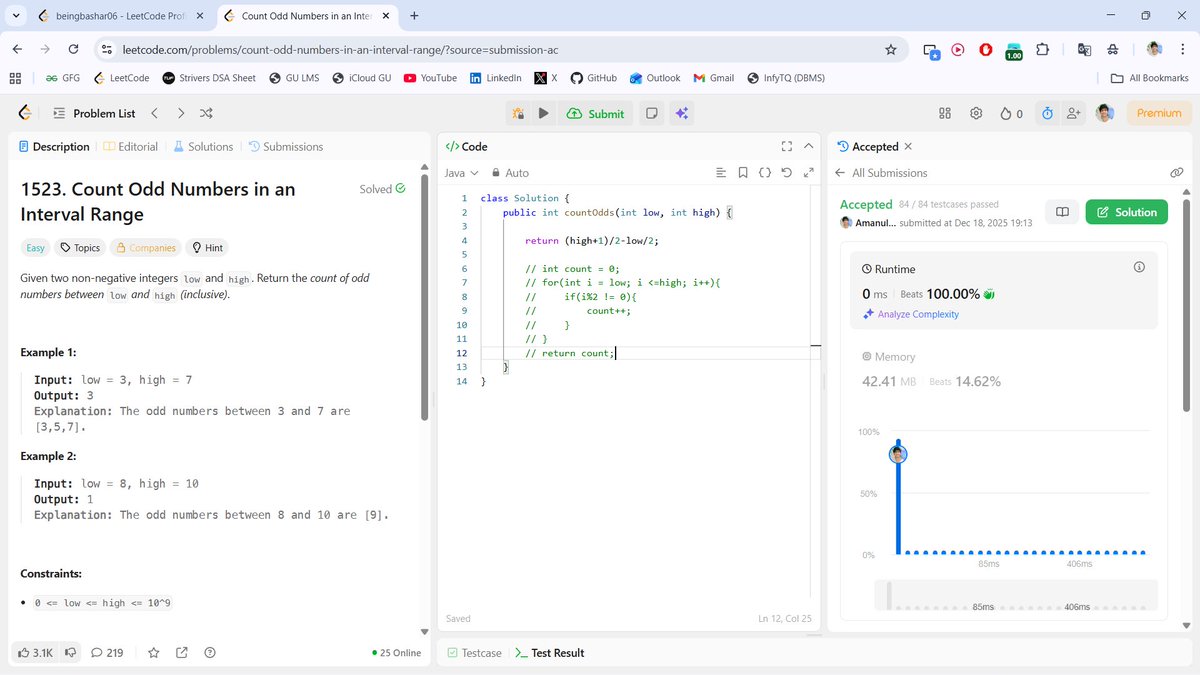1200x675 pixels.
Task: Switch to the Solutions tab
Action: click(203, 146)
